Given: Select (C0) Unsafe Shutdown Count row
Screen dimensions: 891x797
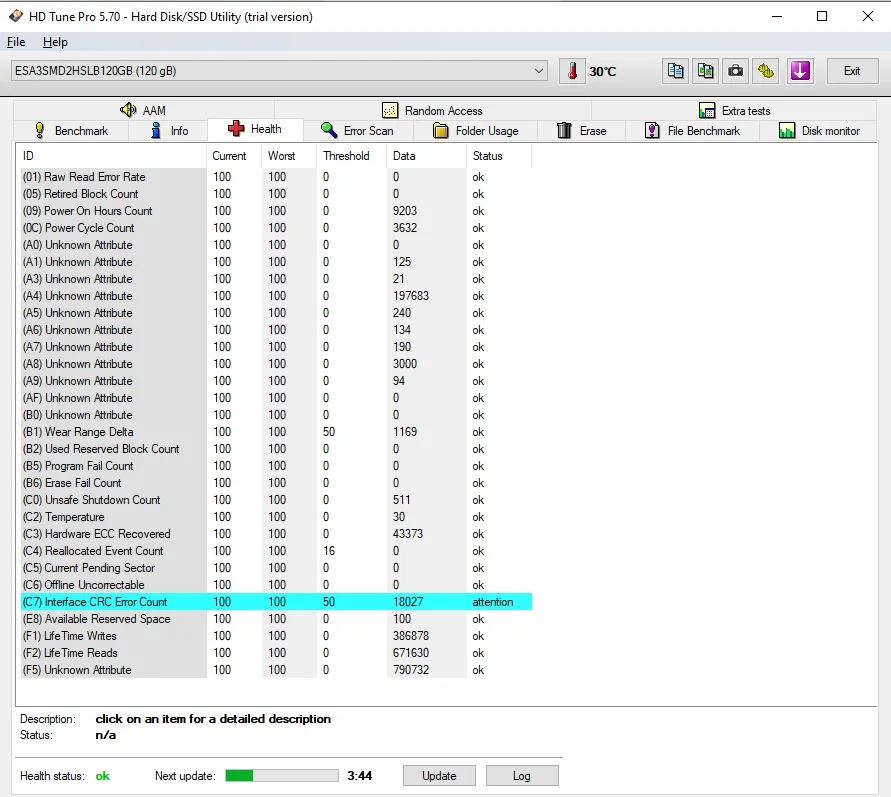Looking at the screenshot, I should coord(276,500).
